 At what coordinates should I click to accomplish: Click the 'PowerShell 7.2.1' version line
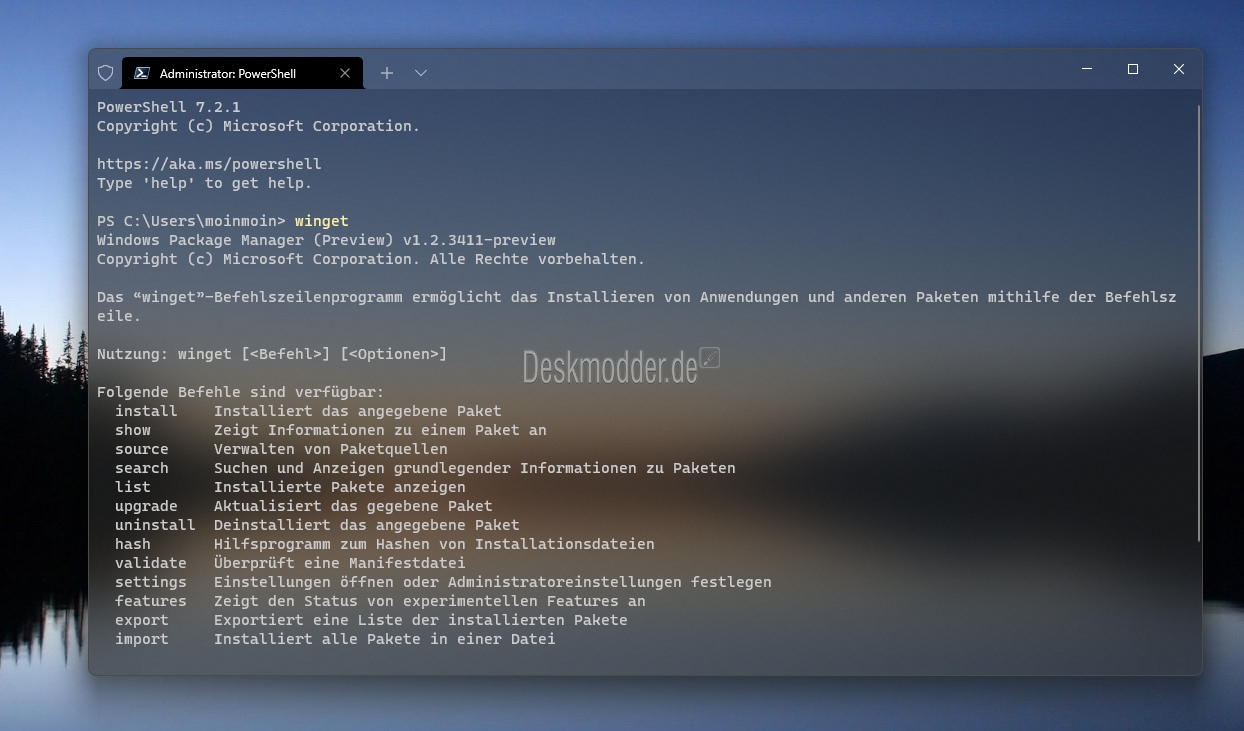click(169, 107)
